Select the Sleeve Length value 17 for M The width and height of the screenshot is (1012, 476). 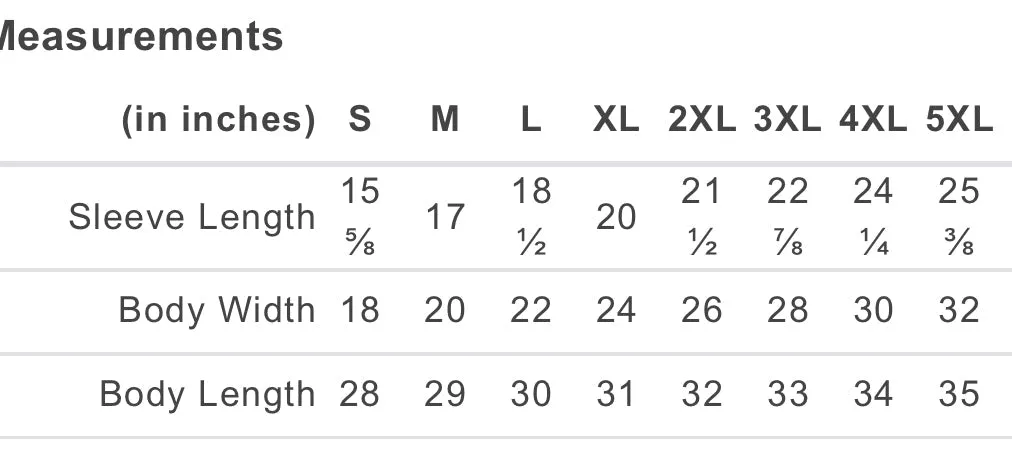coord(445,217)
